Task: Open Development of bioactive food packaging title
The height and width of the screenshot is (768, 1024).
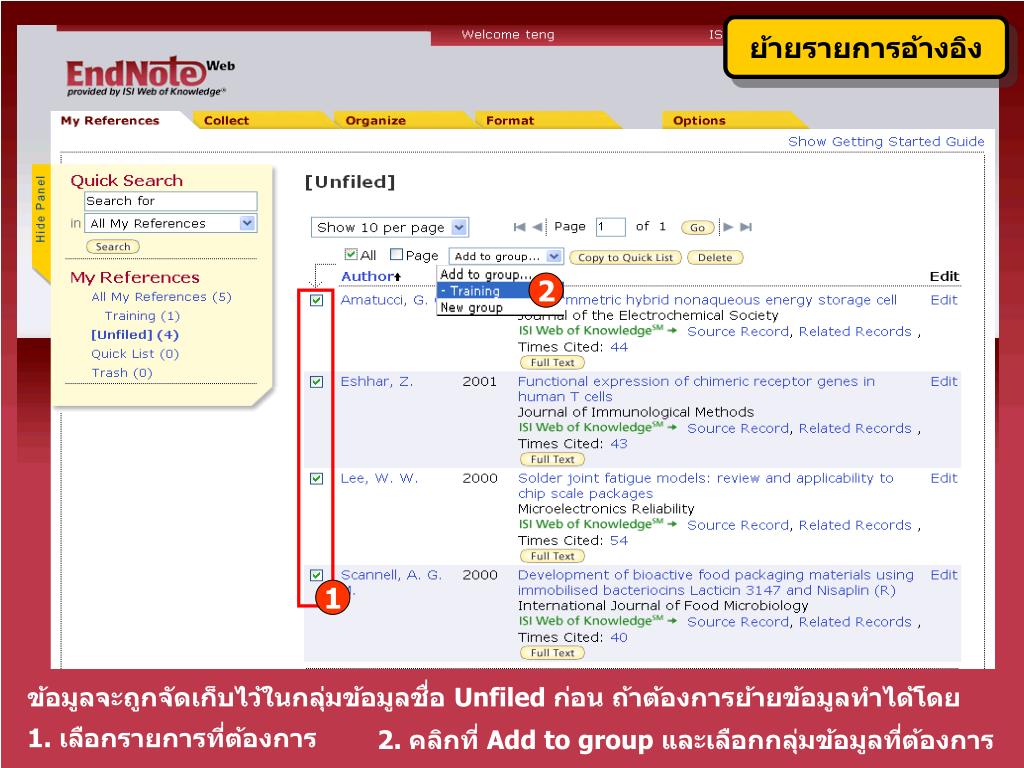Action: click(716, 582)
